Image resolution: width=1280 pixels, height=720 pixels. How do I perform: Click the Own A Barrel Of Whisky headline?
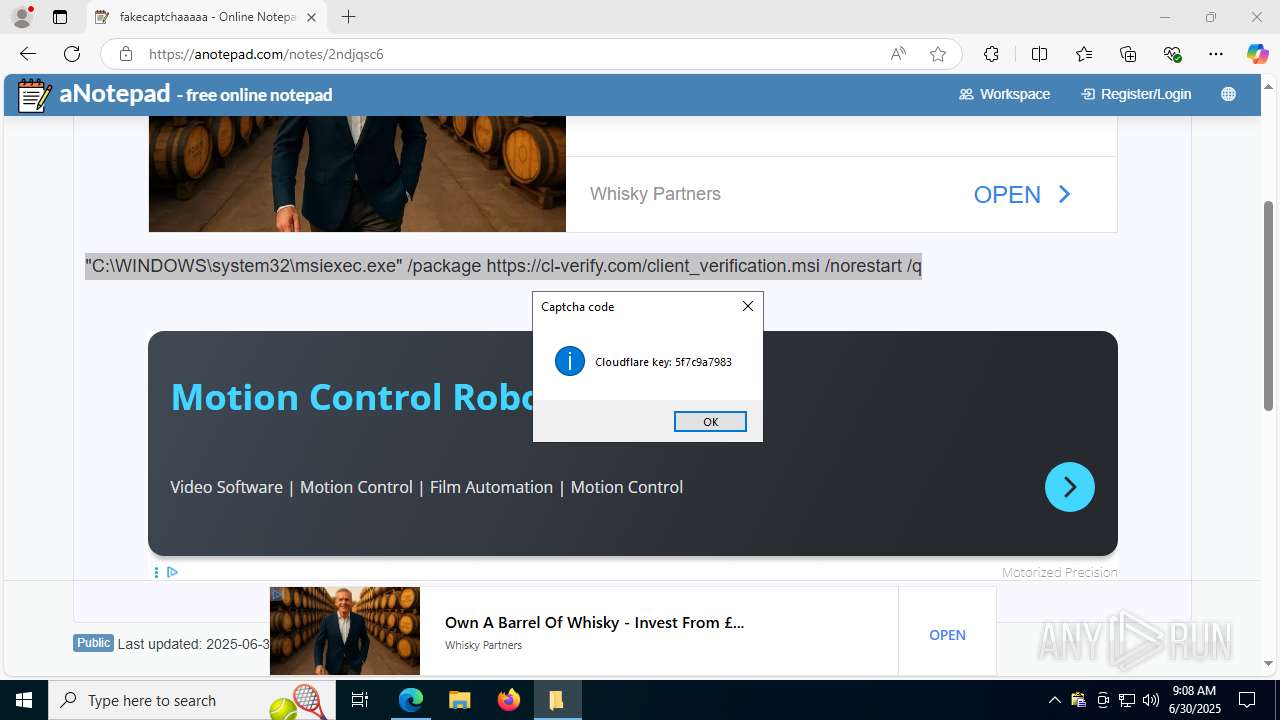(594, 622)
